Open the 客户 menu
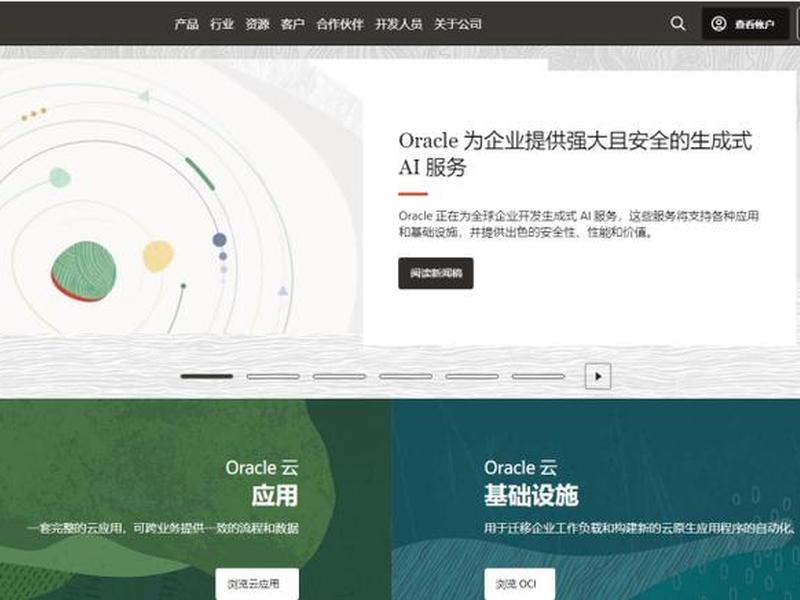This screenshot has height=600, width=800. pos(292,24)
